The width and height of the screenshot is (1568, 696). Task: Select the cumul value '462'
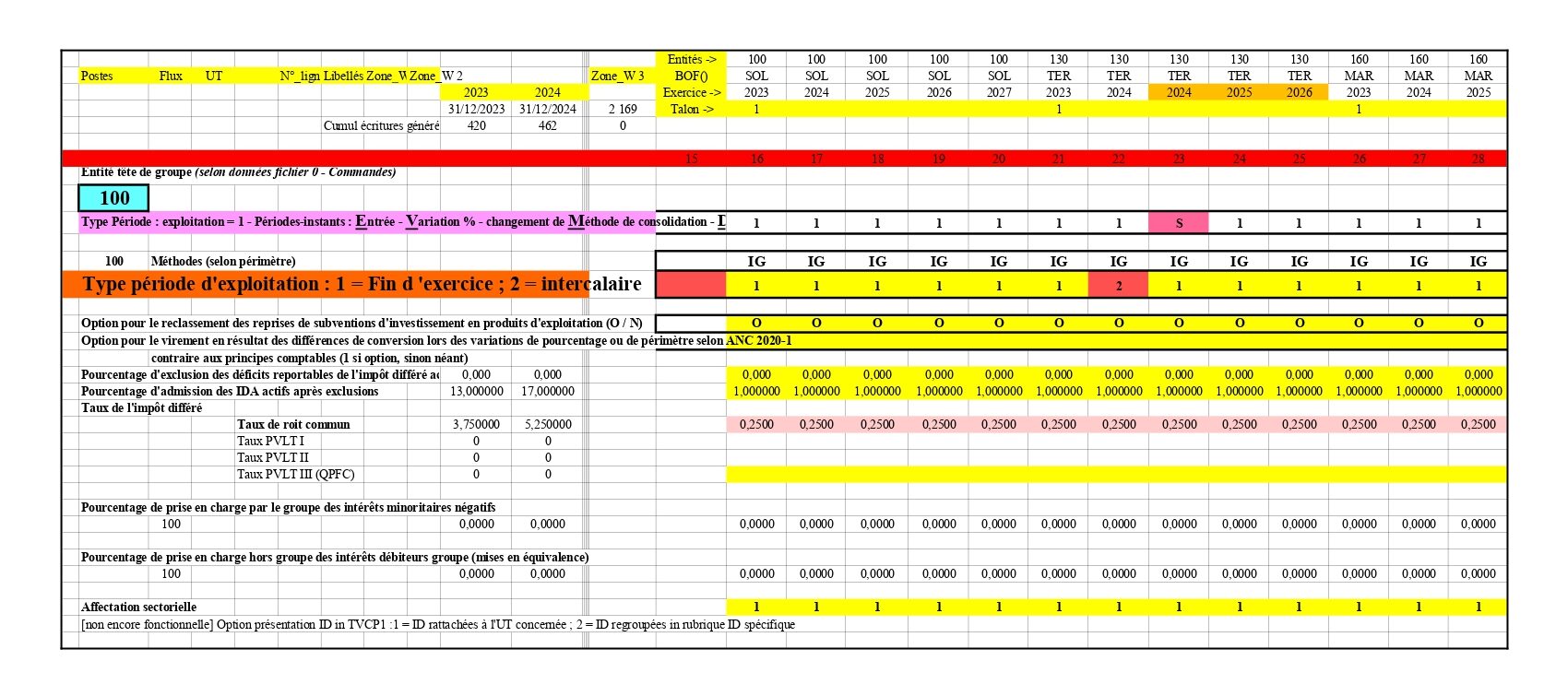tap(548, 125)
